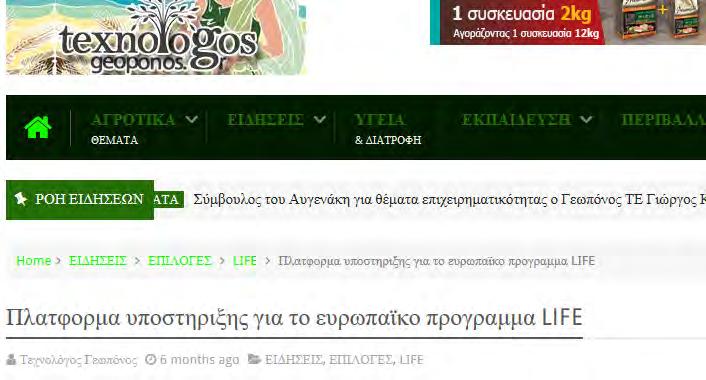Open the LIFE category under the title
The height and width of the screenshot is (380, 706).
click(412, 360)
